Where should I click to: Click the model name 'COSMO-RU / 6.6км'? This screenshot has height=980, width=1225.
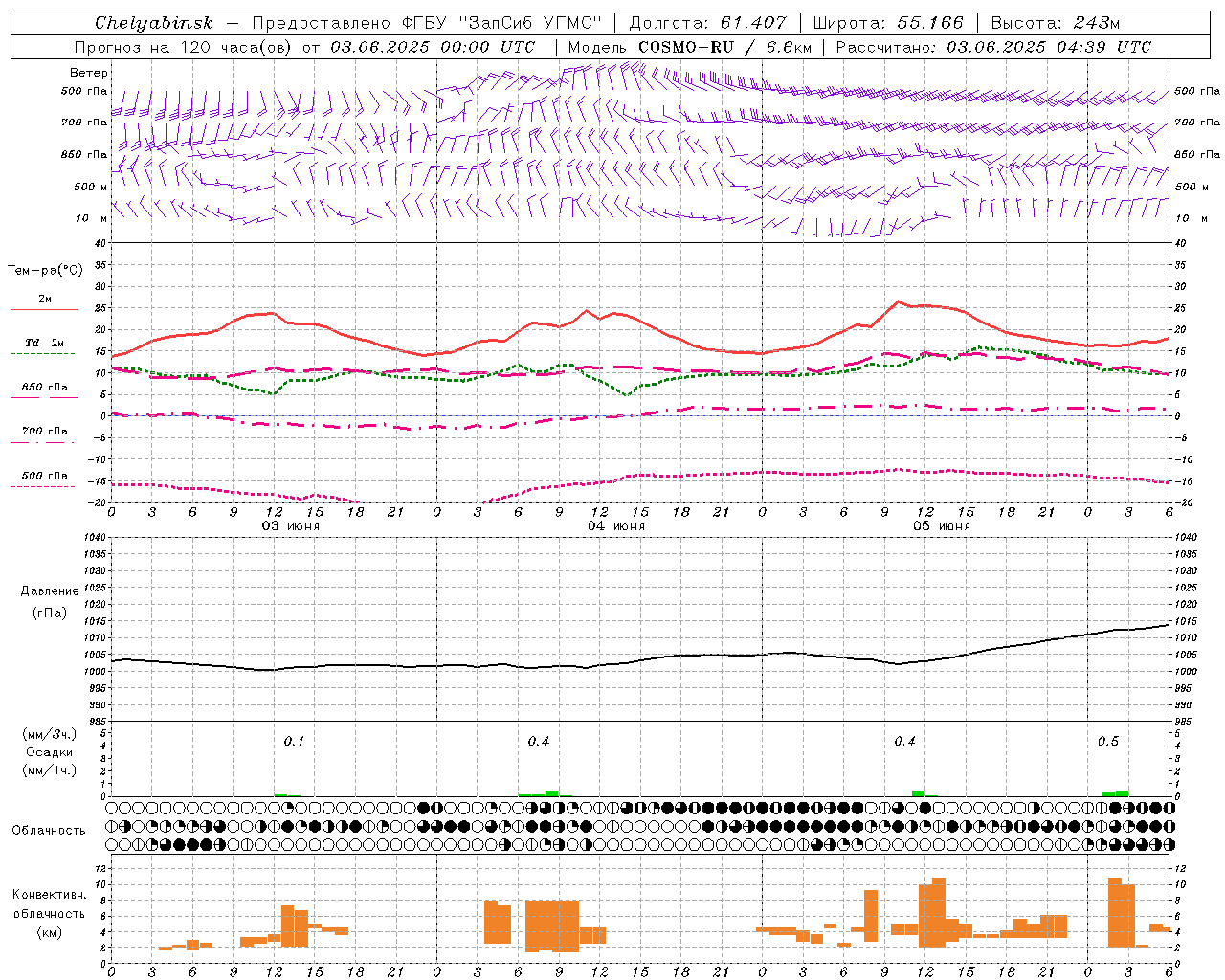coord(725,47)
